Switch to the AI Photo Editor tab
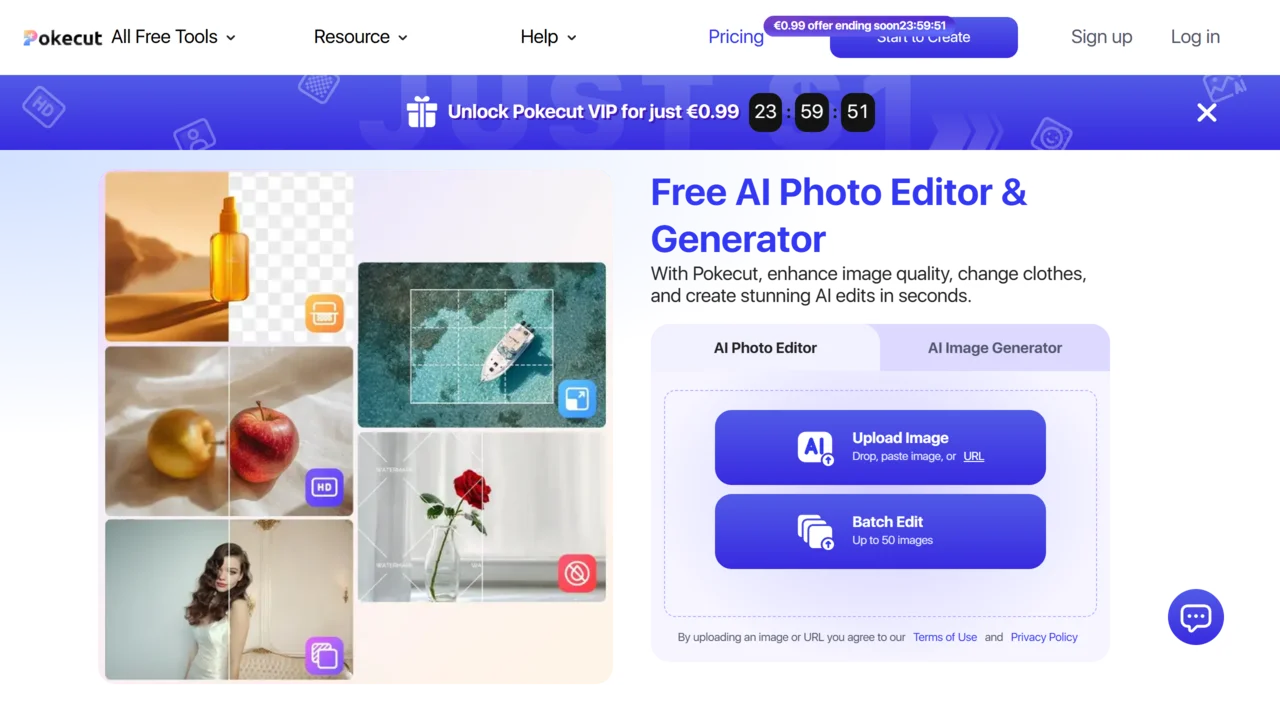 click(765, 348)
